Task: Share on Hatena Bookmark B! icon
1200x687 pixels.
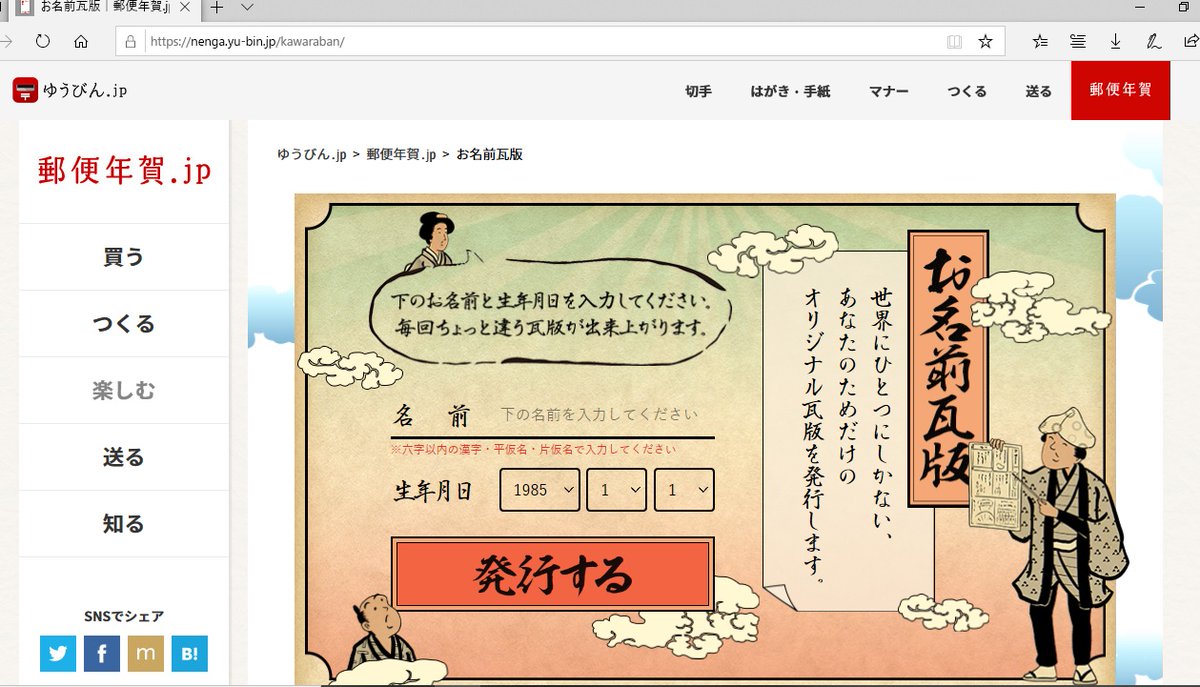Action: point(189,653)
